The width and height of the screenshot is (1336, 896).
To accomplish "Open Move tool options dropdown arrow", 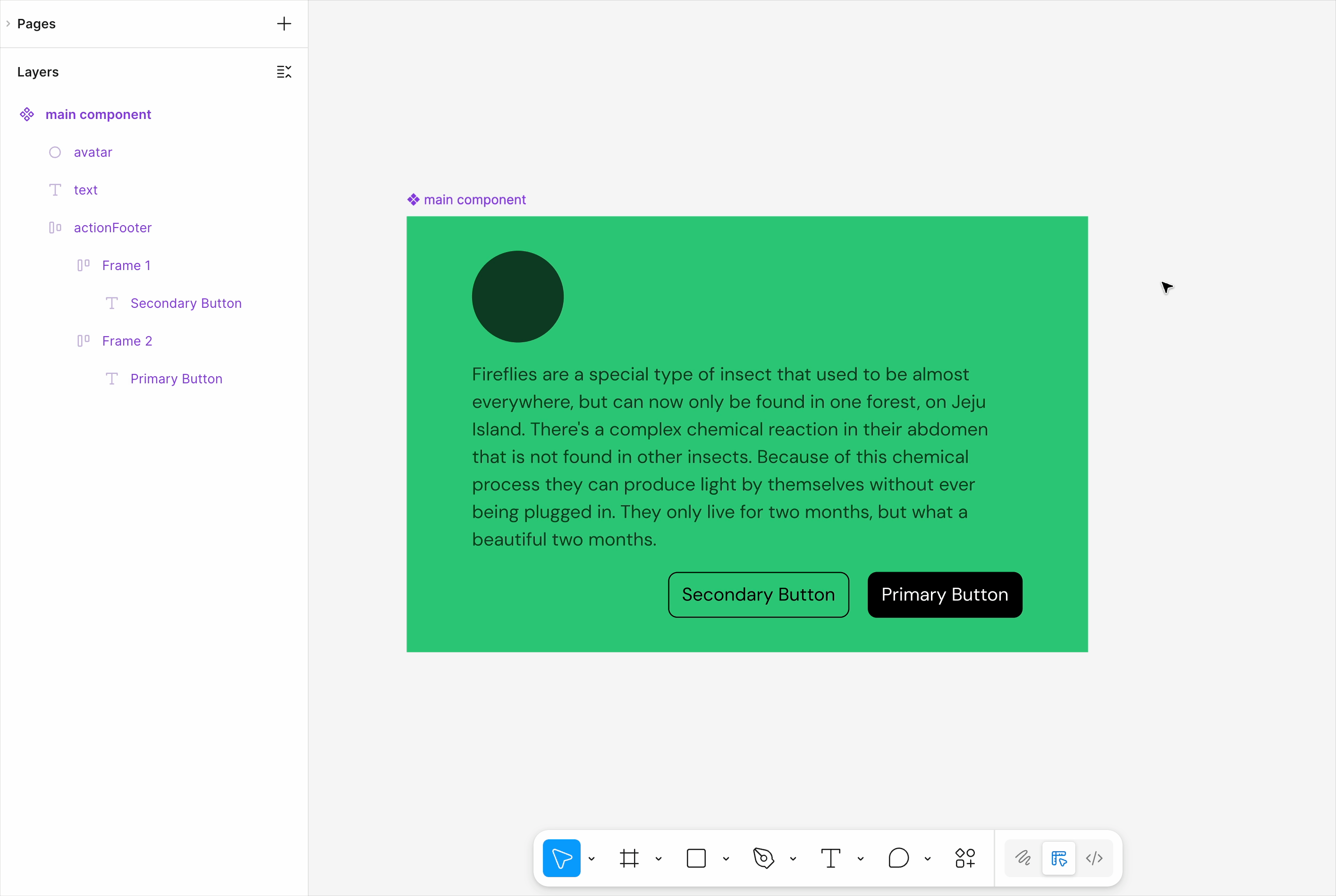I will coord(592,858).
